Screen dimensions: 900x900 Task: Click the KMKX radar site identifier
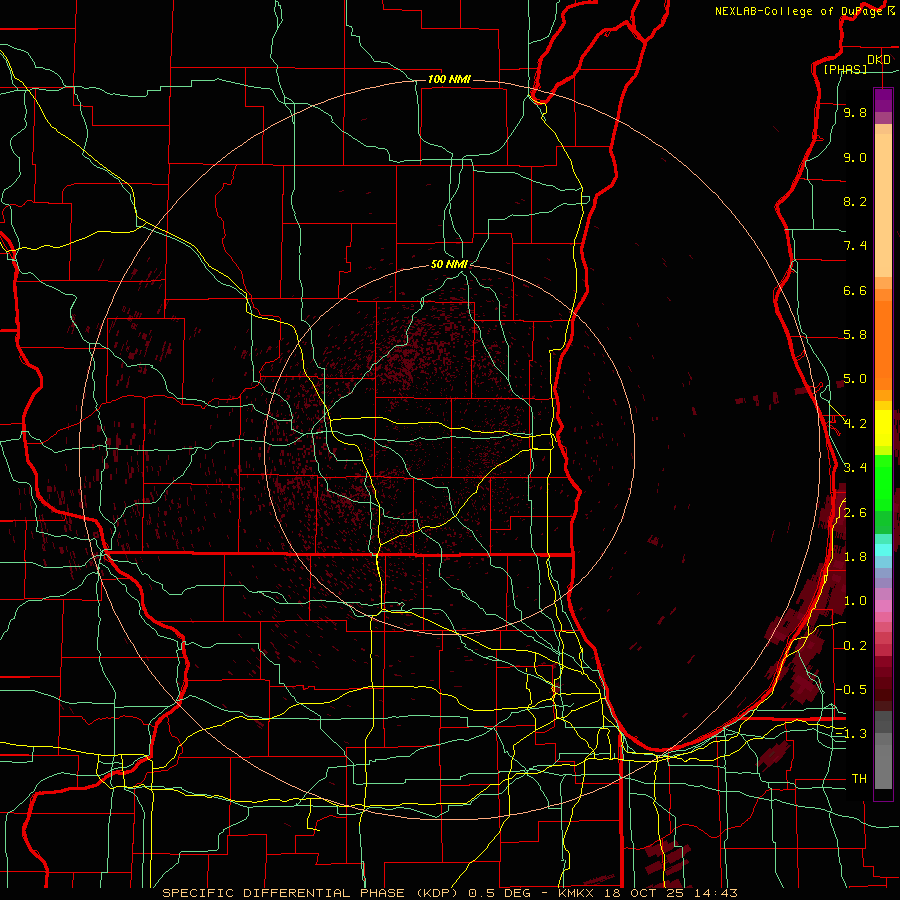(x=576, y=893)
